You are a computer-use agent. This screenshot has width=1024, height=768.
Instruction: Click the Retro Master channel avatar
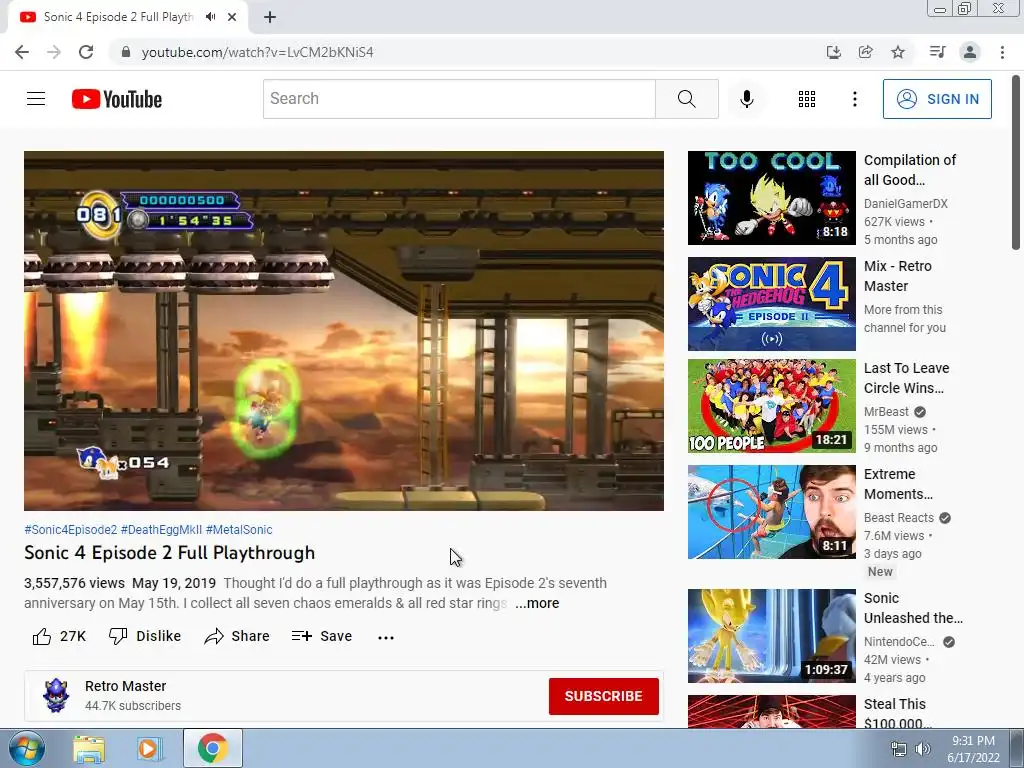(x=56, y=695)
